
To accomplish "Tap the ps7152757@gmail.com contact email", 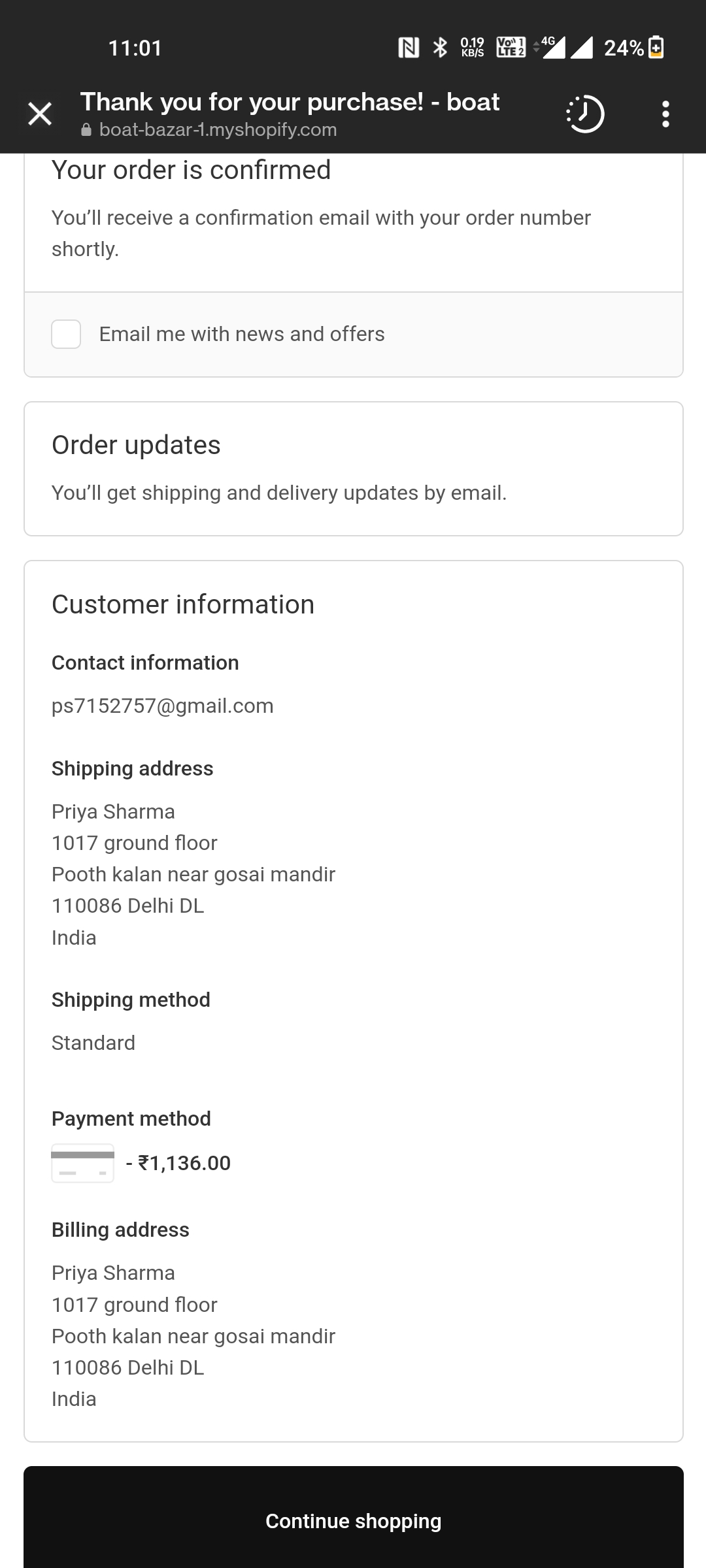I will [163, 706].
